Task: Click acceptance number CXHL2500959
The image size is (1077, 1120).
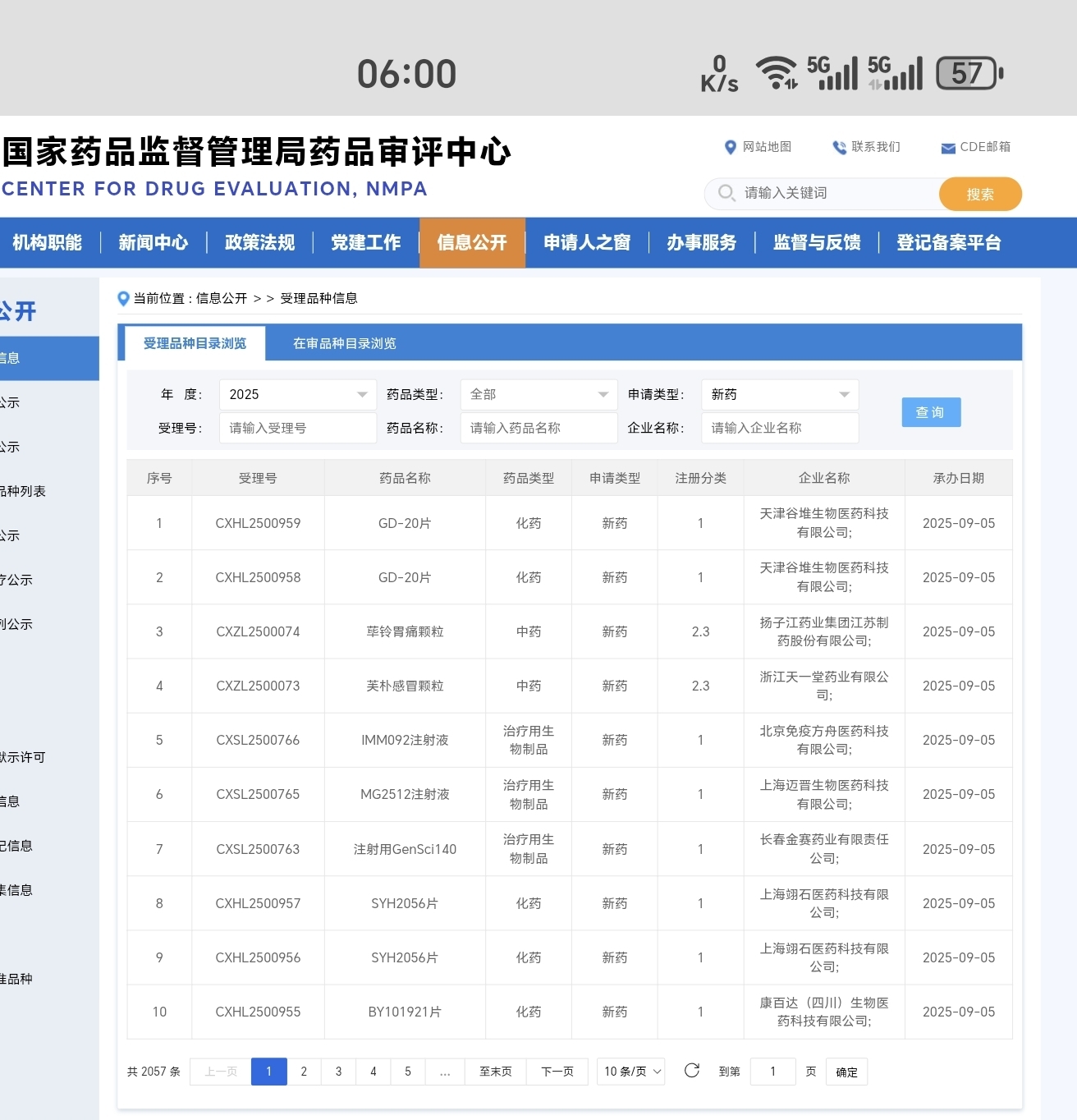Action: pos(258,523)
